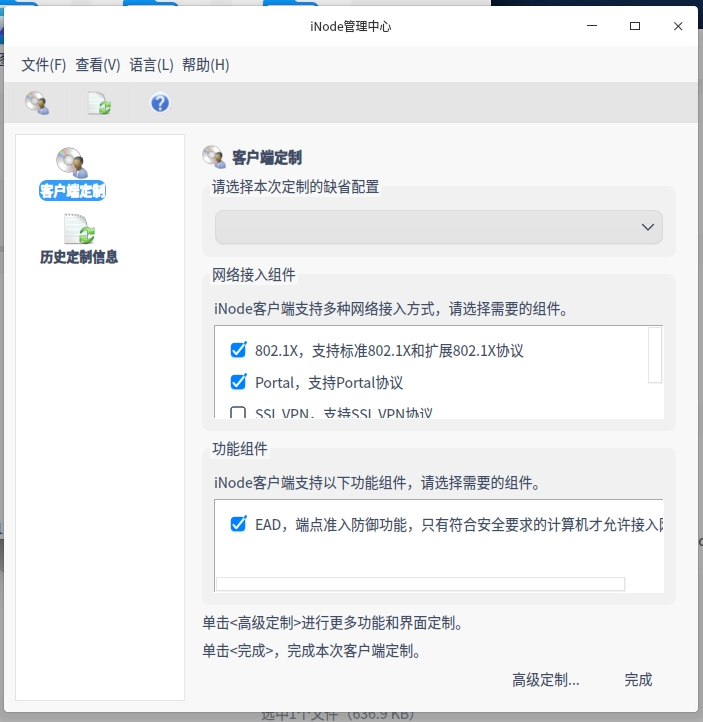
Task: Click the network components list vertical scrollbar
Action: coord(655,355)
